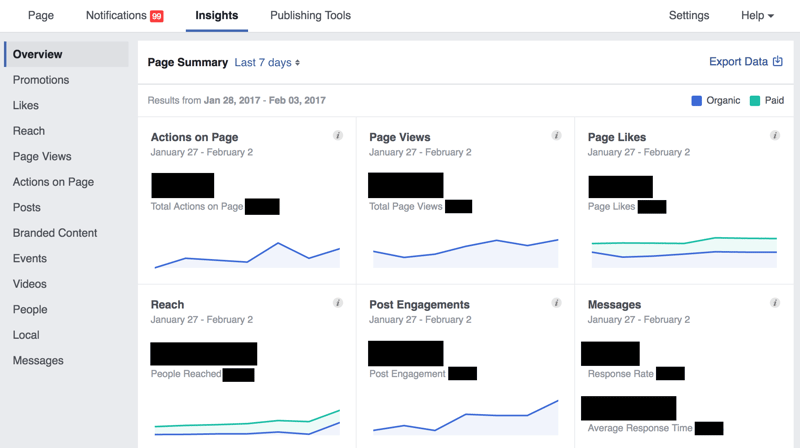This screenshot has width=800, height=448.
Task: Open the Last 7 days date range dropdown
Action: (267, 62)
